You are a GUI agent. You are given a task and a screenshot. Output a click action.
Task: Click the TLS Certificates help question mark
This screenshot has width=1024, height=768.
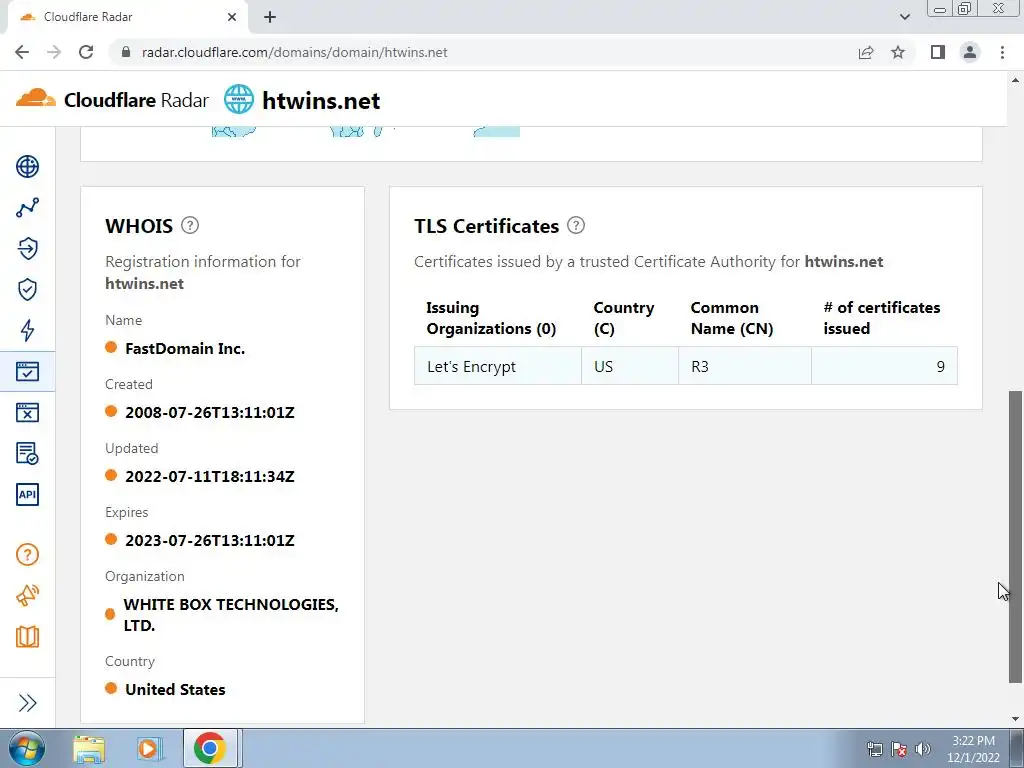tap(575, 225)
